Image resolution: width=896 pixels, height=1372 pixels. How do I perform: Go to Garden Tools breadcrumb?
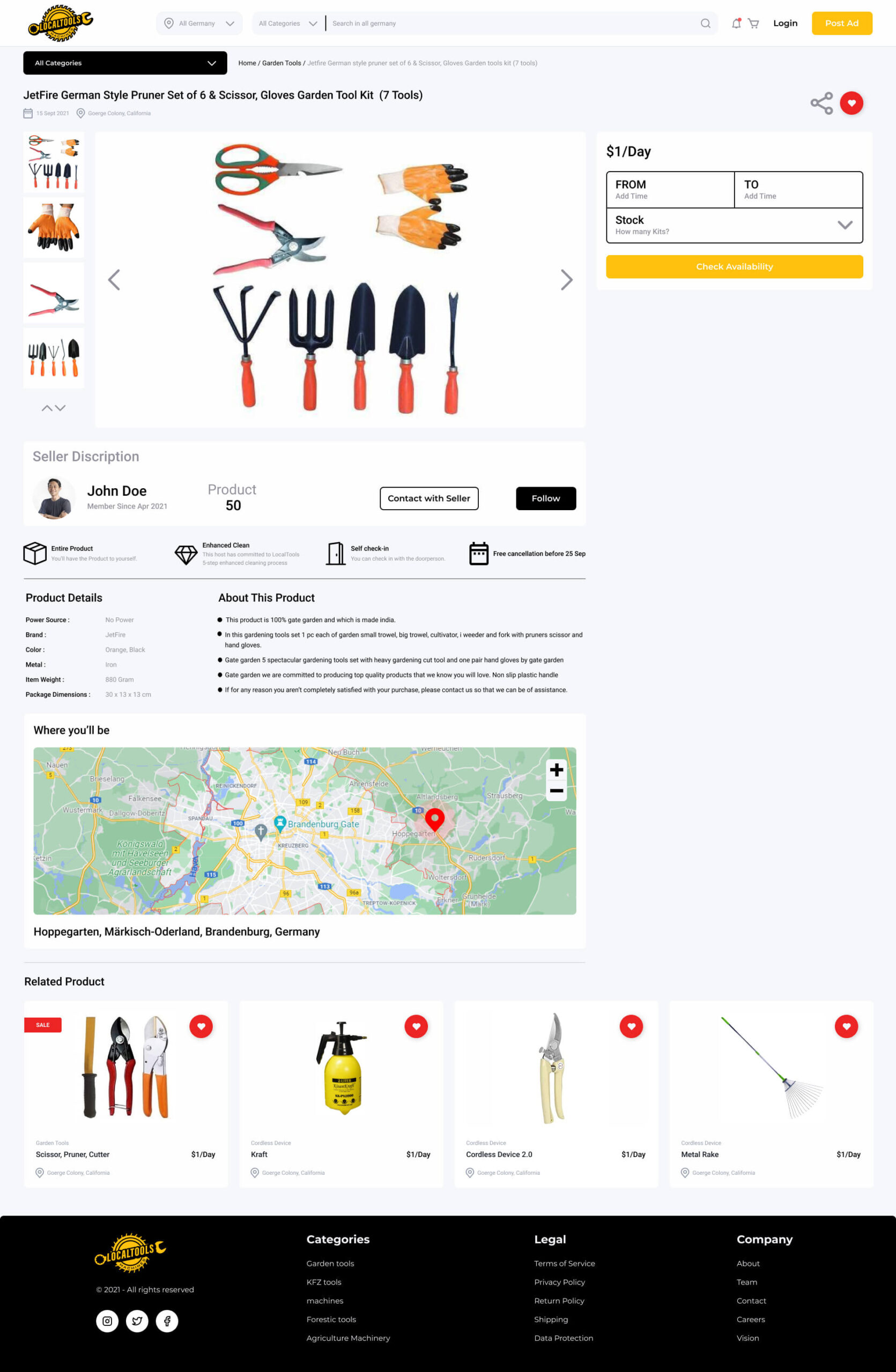tap(282, 63)
